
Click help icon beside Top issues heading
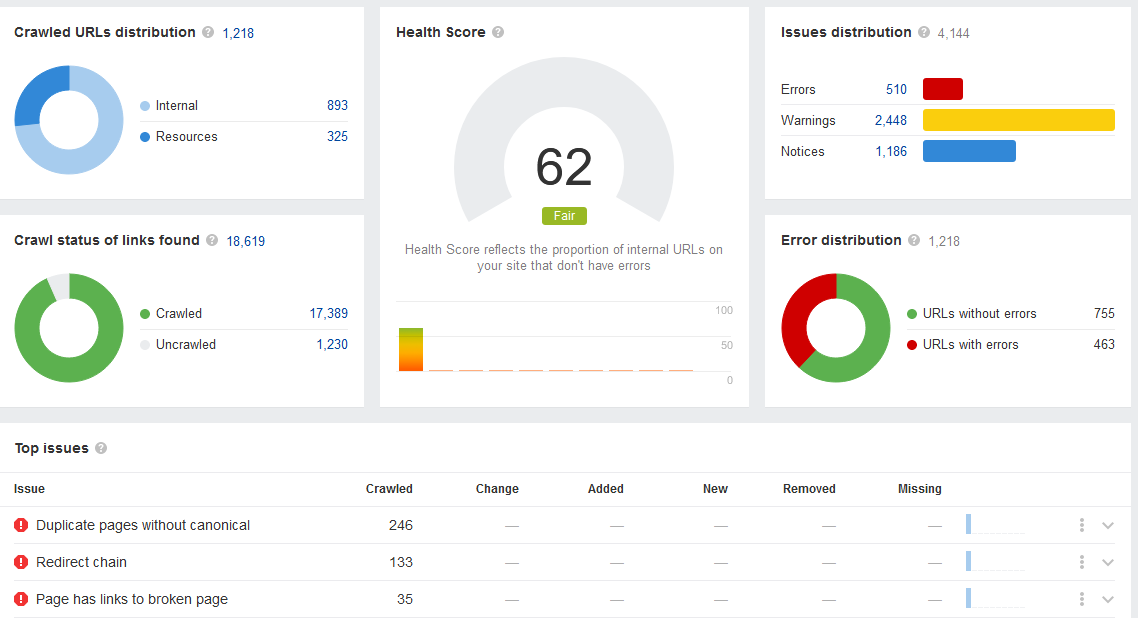point(101,448)
